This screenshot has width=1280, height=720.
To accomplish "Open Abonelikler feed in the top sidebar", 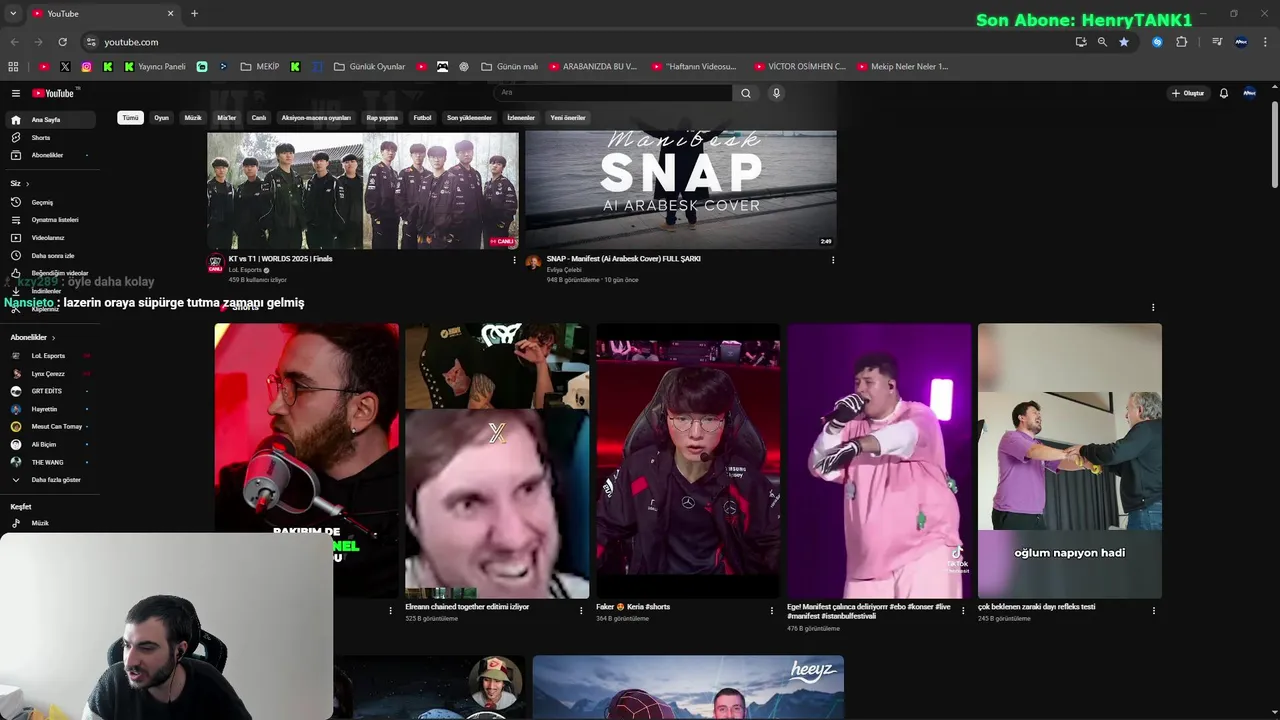I will pyautogui.click(x=50, y=155).
